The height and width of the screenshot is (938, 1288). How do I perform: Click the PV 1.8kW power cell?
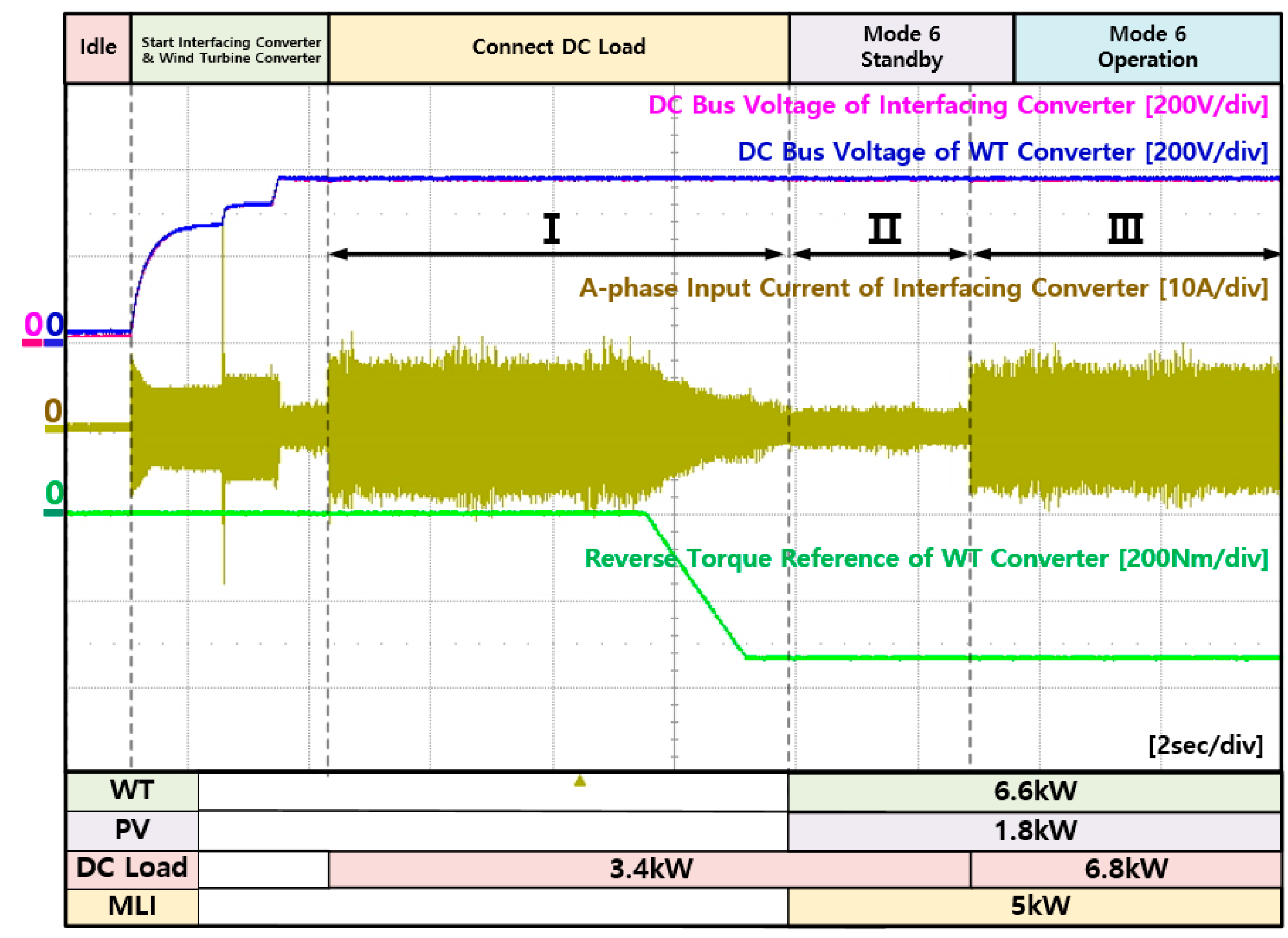[x=1035, y=831]
